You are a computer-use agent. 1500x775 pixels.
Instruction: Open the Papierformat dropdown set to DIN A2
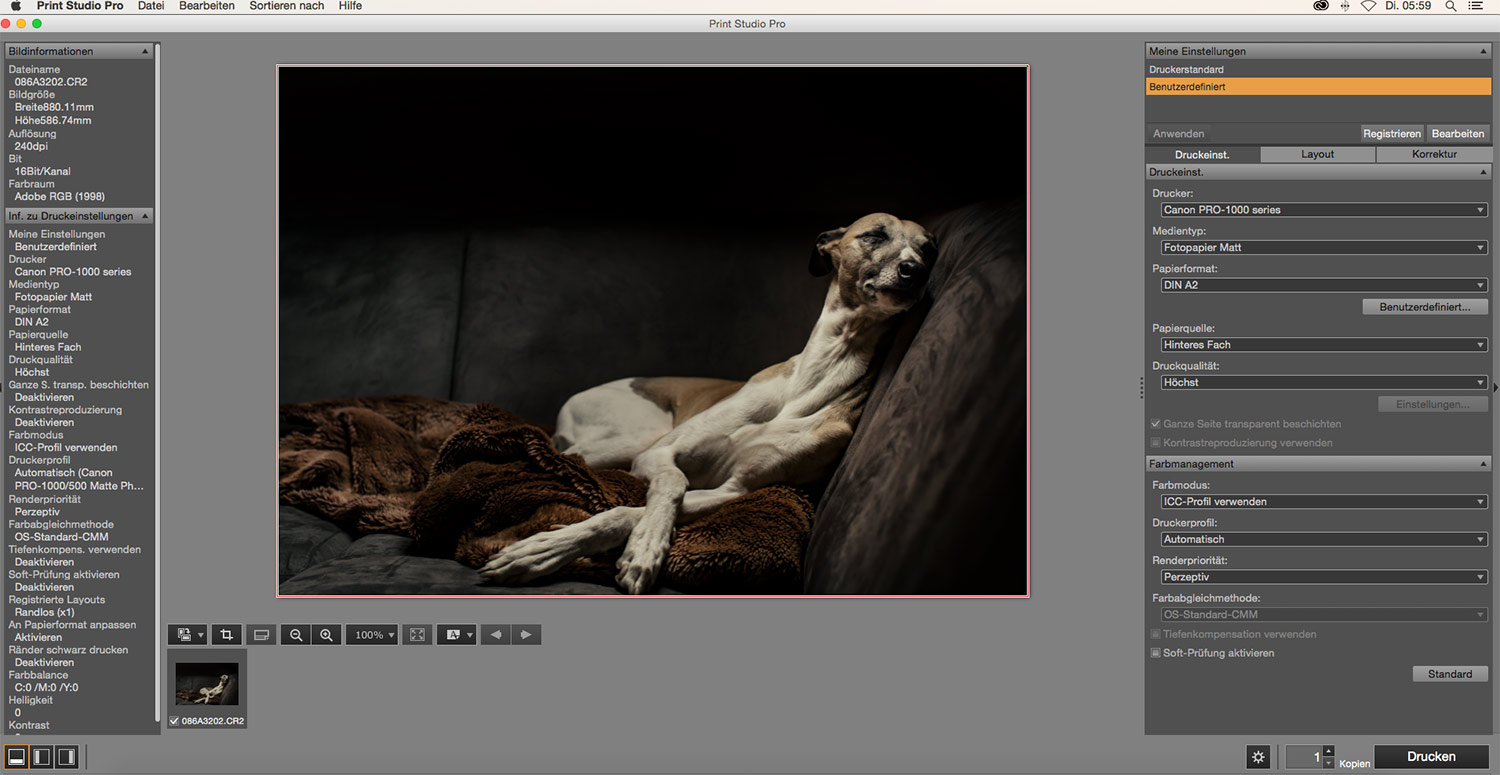click(1323, 285)
